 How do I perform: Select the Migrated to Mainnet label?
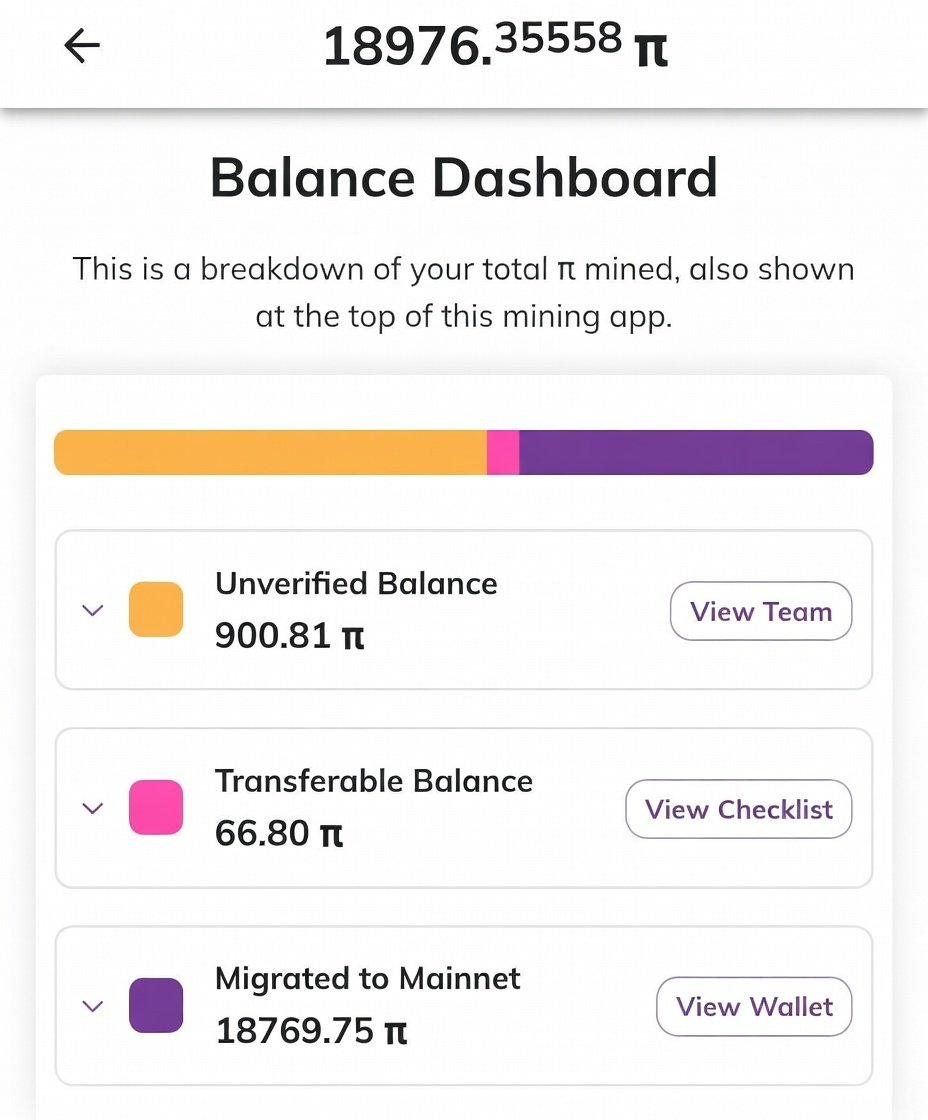pyautogui.click(x=368, y=978)
